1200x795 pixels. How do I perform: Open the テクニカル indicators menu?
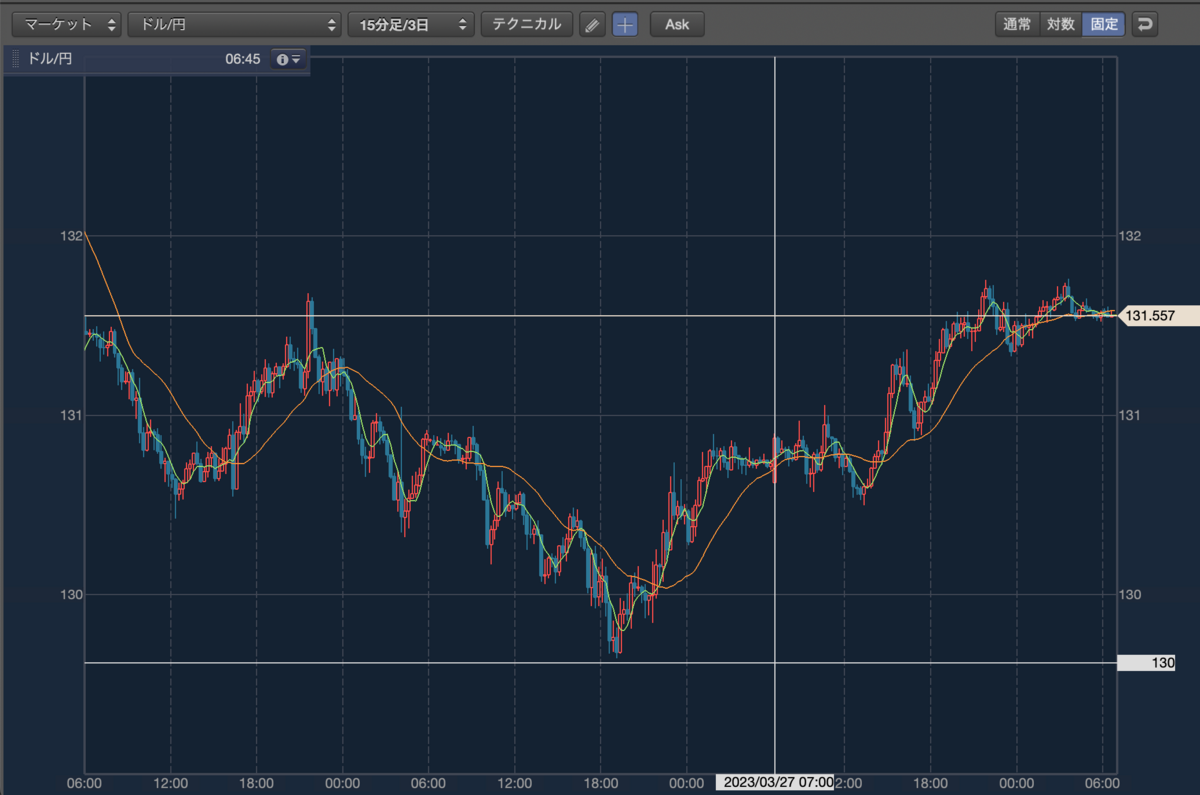527,25
